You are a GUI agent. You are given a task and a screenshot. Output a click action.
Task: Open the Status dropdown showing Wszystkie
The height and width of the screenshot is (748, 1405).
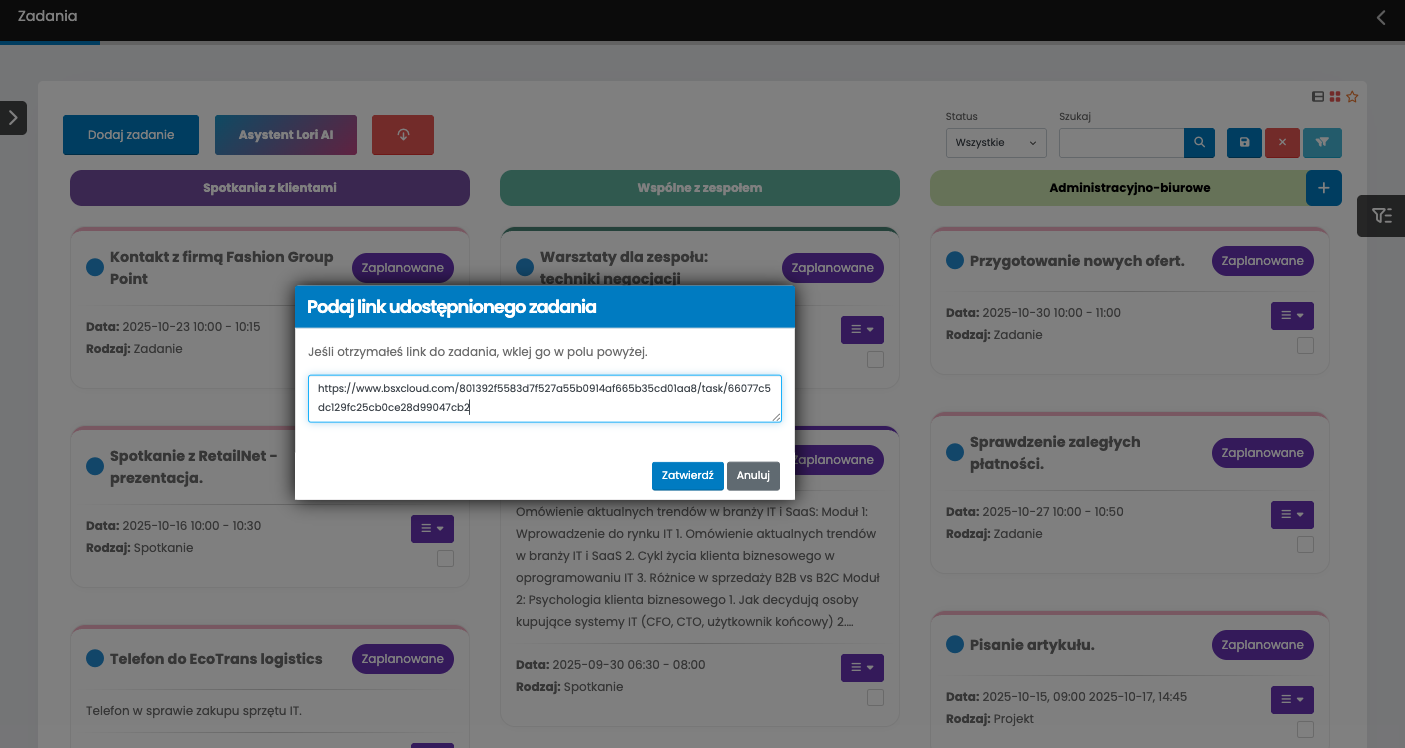[996, 143]
